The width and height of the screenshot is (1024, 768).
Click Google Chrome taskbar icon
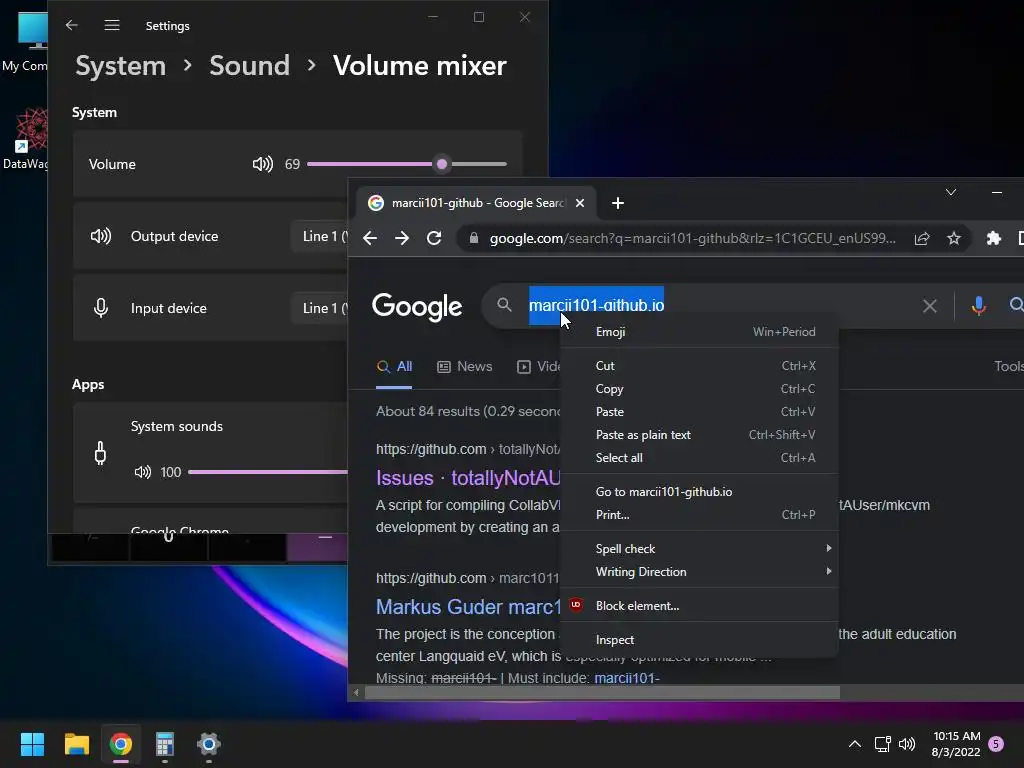[121, 744]
